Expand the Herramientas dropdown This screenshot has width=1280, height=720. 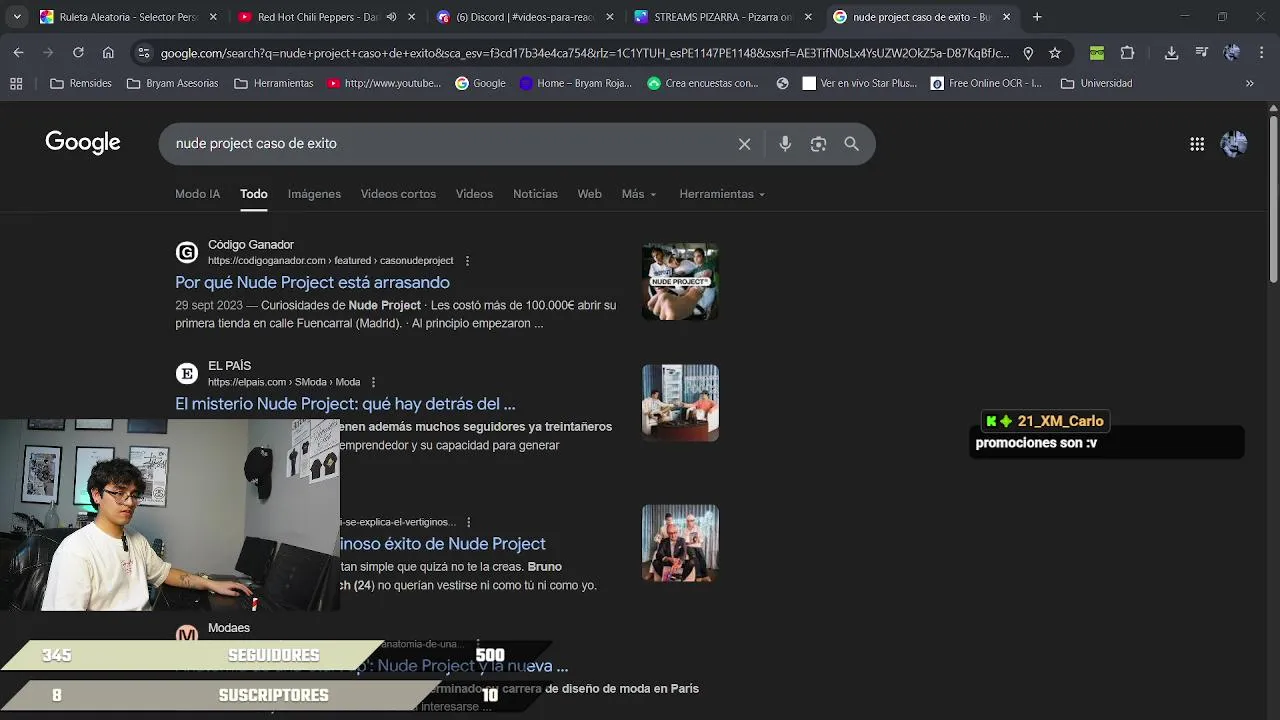point(722,194)
